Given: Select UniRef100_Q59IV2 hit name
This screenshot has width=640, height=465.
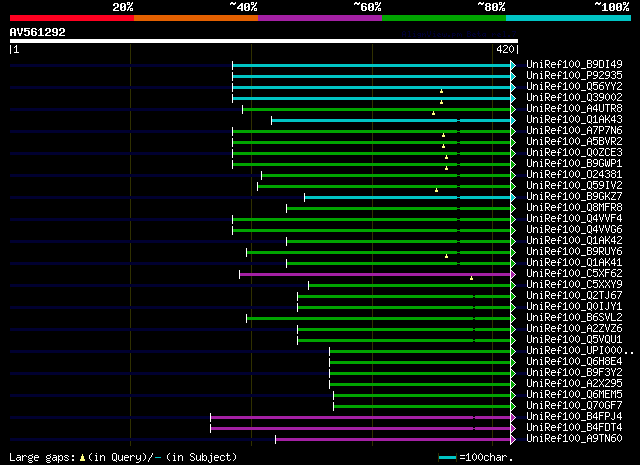Looking at the screenshot, I should [574, 186].
